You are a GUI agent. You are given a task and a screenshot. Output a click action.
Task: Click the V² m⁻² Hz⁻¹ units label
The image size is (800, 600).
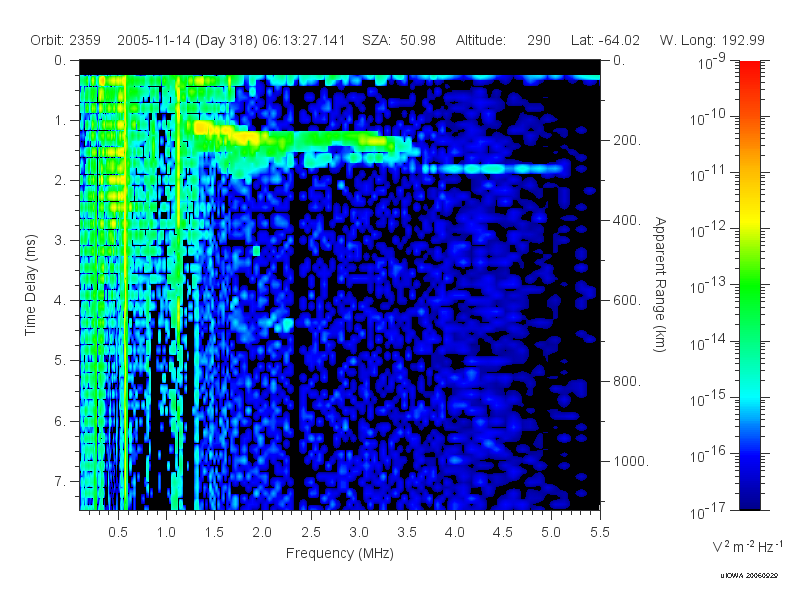(x=747, y=546)
